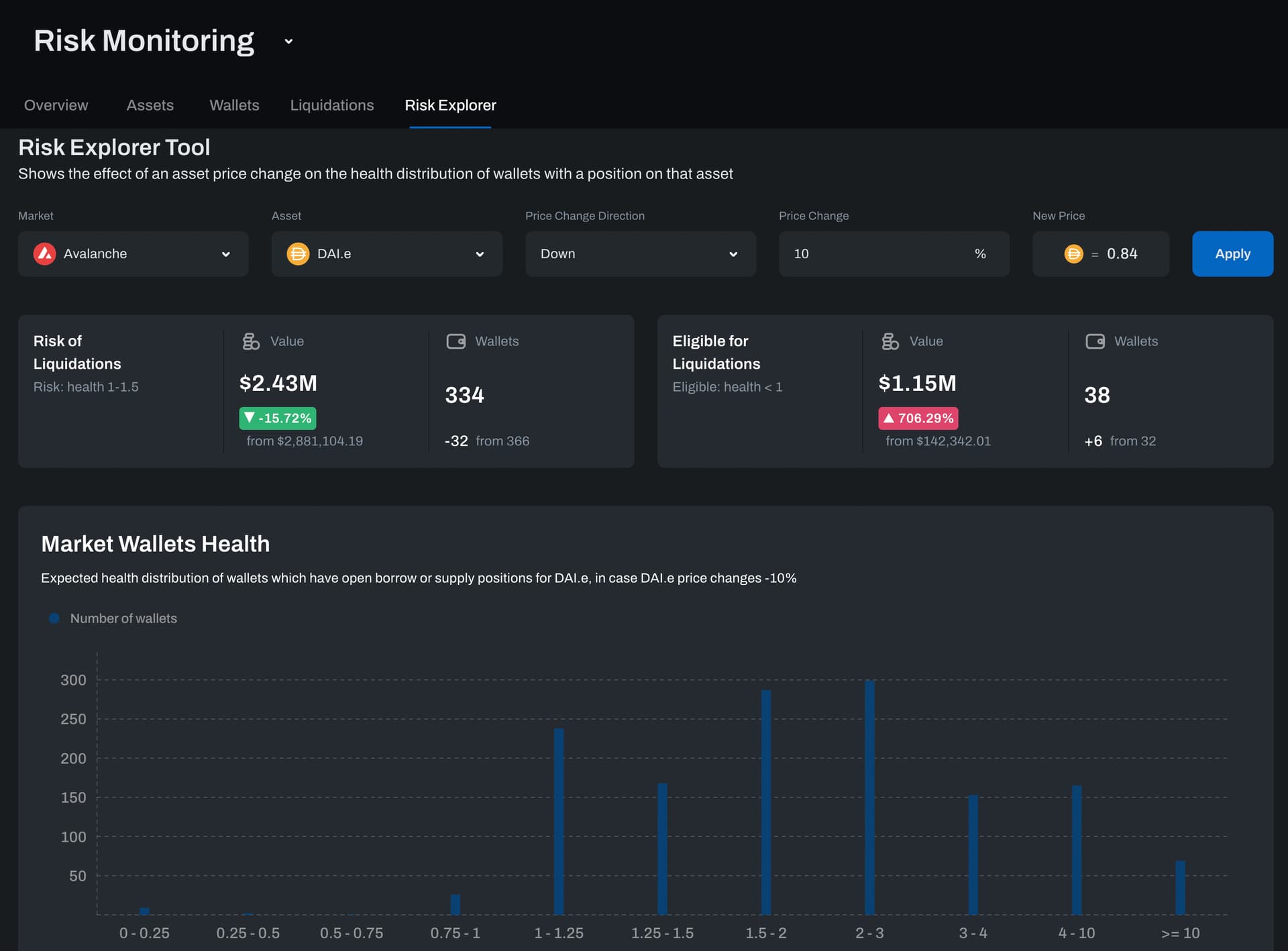Image resolution: width=1288 pixels, height=951 pixels.
Task: Click the green -15.72% change badge
Action: pyautogui.click(x=278, y=418)
